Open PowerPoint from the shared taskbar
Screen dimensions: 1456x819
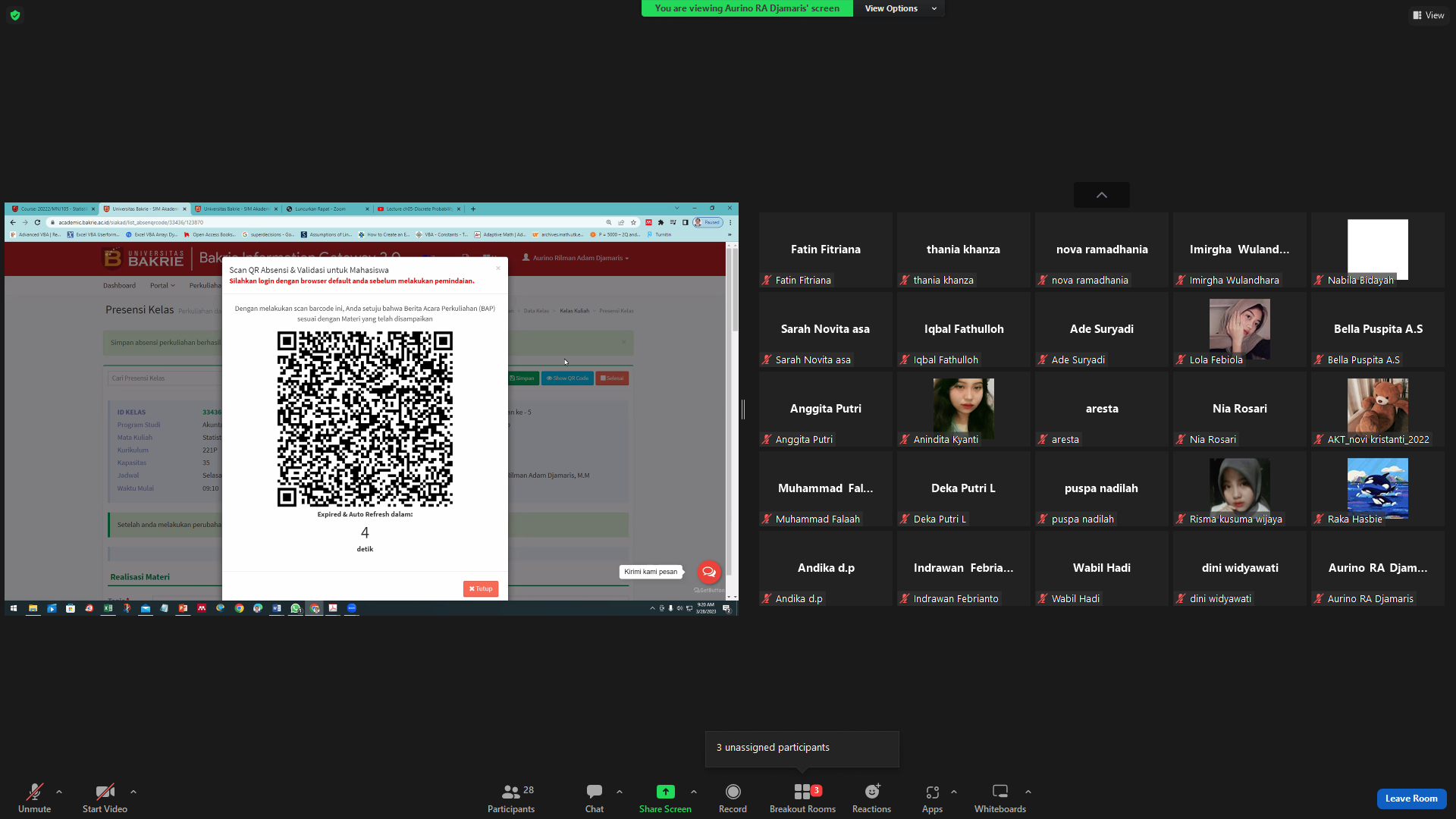pyautogui.click(x=183, y=608)
